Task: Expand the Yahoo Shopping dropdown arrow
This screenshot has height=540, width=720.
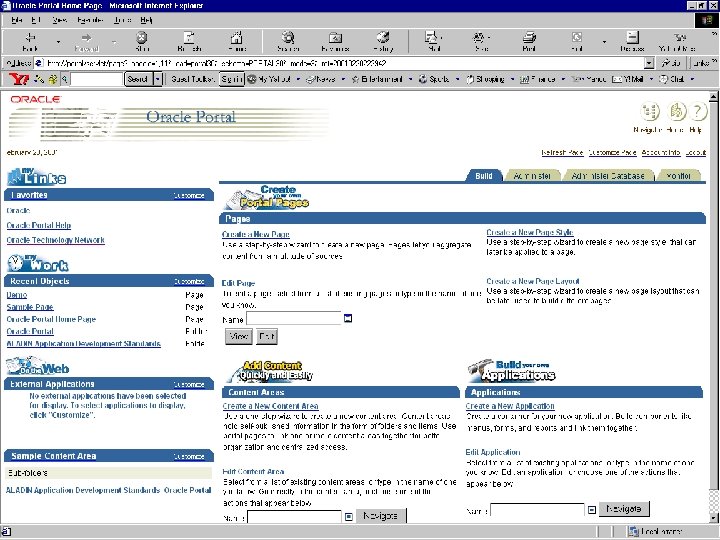Action: click(x=512, y=79)
